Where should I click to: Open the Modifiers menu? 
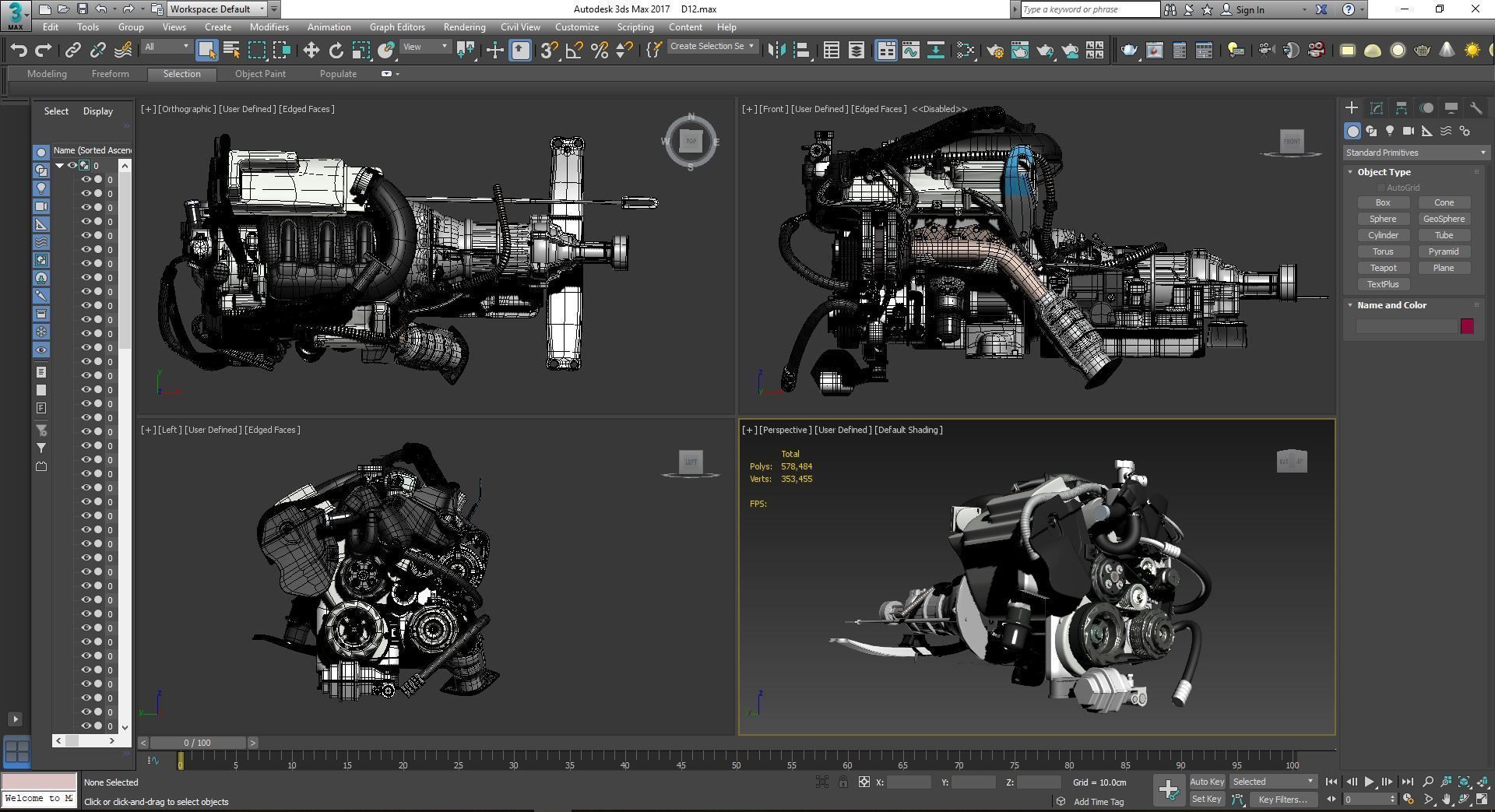(x=269, y=26)
